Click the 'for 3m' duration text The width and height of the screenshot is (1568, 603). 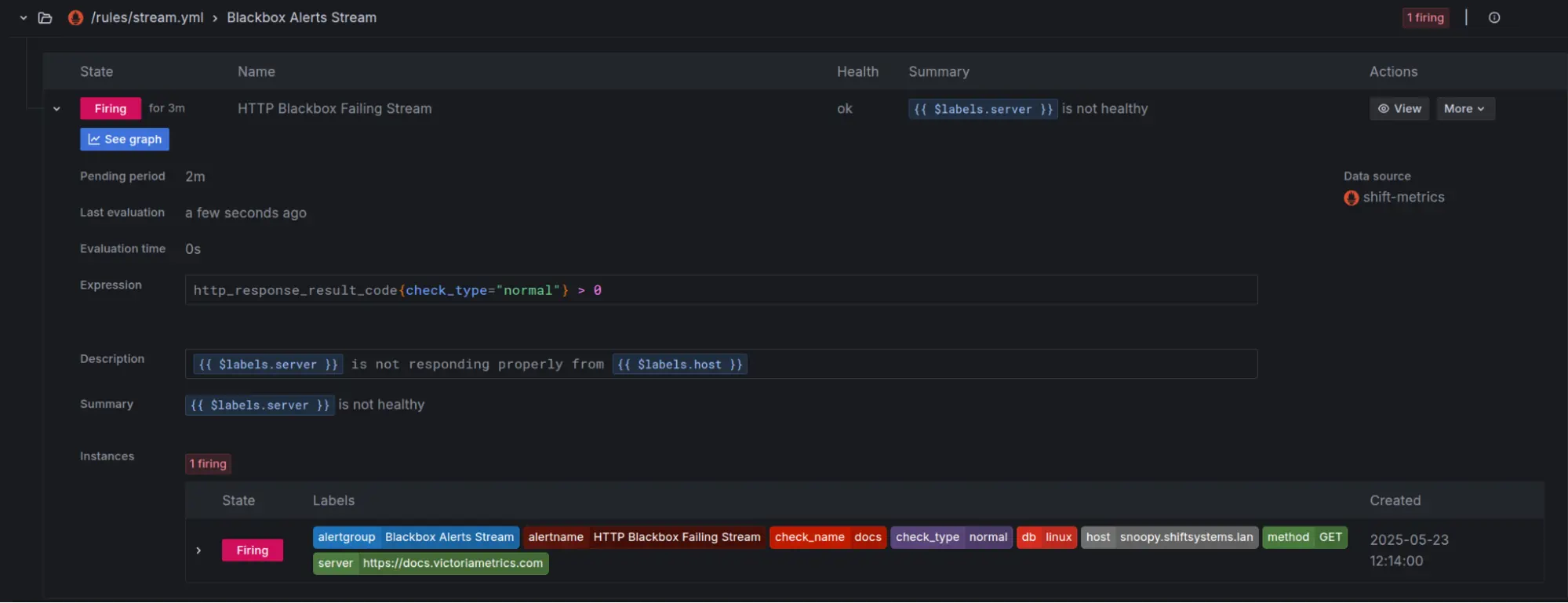pyautogui.click(x=167, y=108)
